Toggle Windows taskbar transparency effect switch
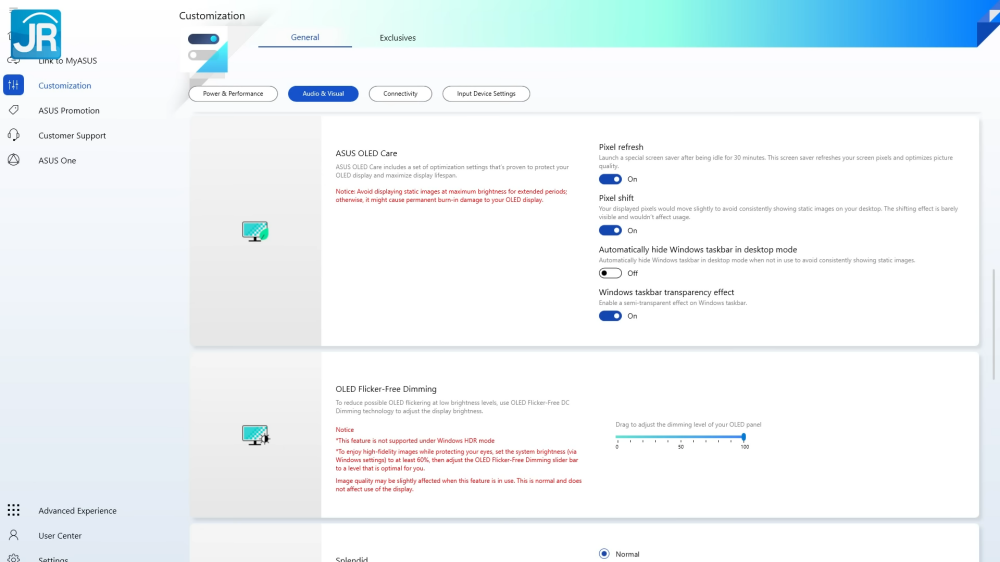 [610, 316]
